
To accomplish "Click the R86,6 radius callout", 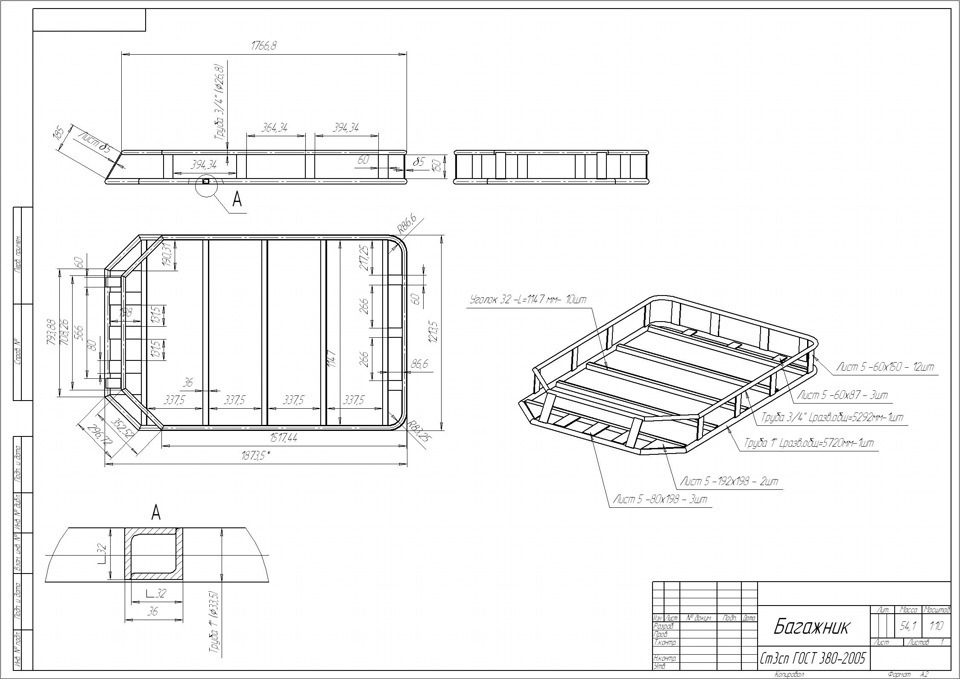I will (406, 223).
